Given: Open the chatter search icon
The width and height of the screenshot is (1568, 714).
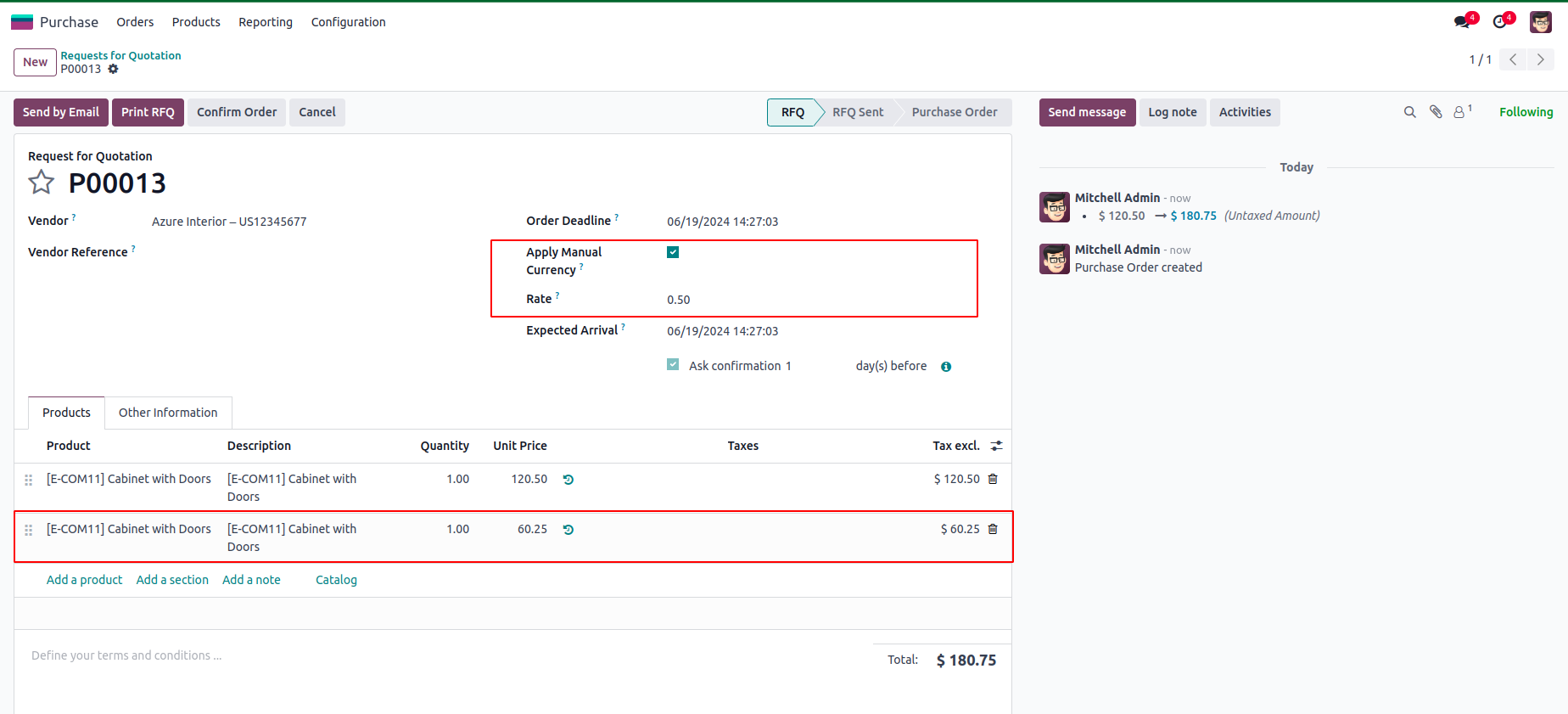Looking at the screenshot, I should [x=1409, y=112].
